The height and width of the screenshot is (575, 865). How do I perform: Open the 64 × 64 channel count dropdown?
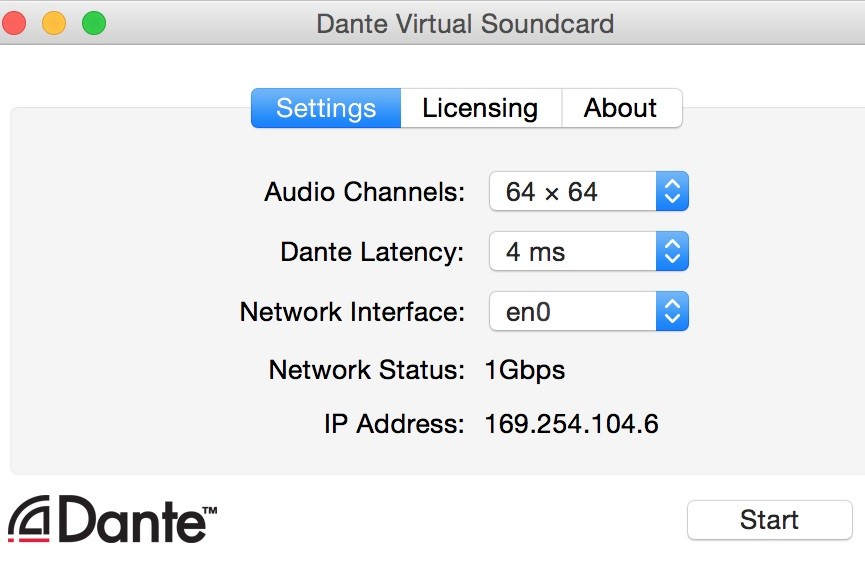click(589, 191)
